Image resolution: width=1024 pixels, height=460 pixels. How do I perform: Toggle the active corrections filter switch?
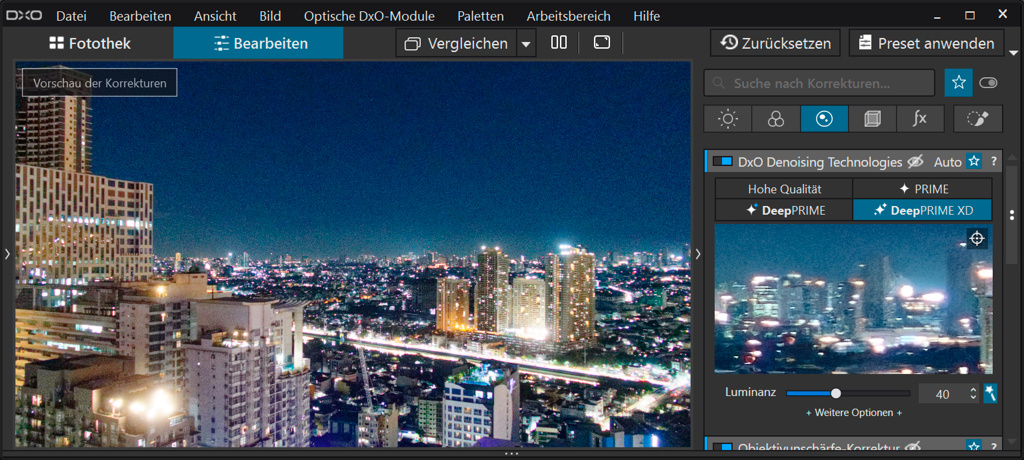[989, 83]
